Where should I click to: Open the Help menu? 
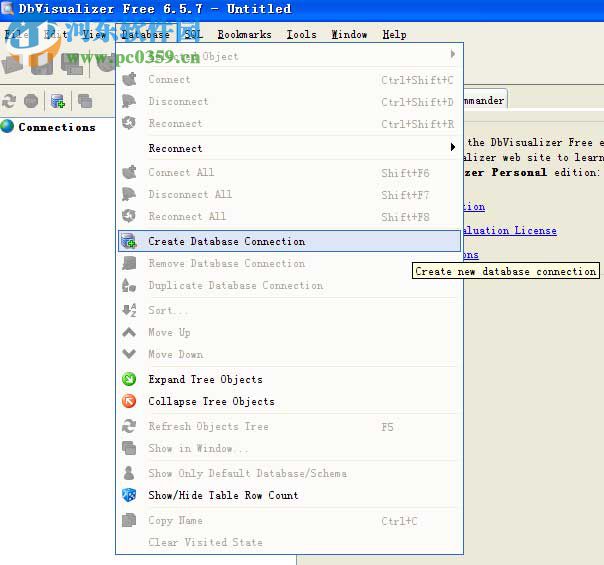[394, 35]
